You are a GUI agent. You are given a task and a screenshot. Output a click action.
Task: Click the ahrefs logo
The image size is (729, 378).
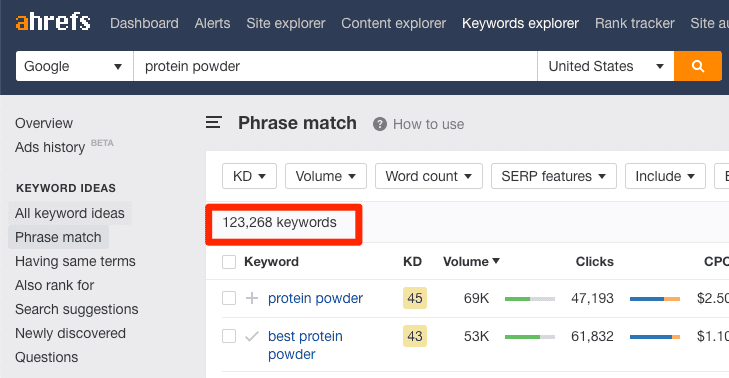tap(53, 22)
